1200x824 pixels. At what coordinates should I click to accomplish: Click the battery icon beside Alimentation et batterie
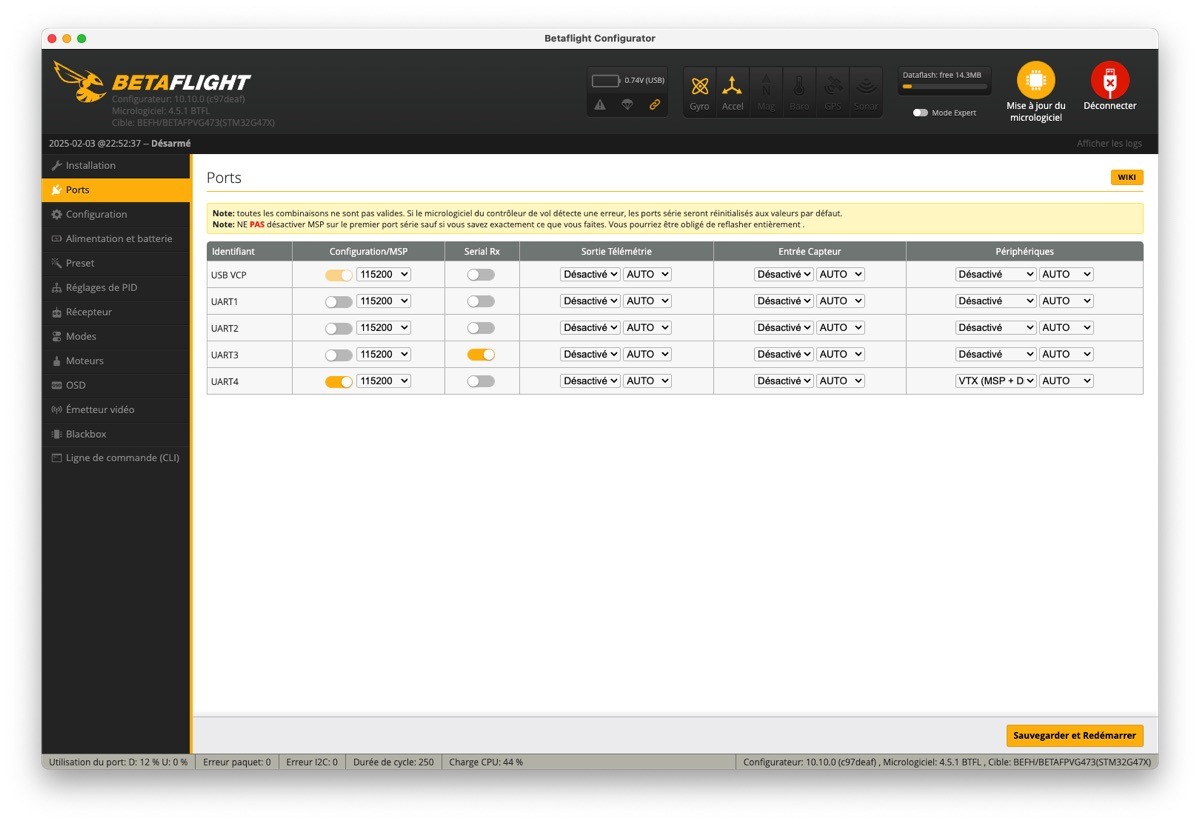tap(57, 239)
